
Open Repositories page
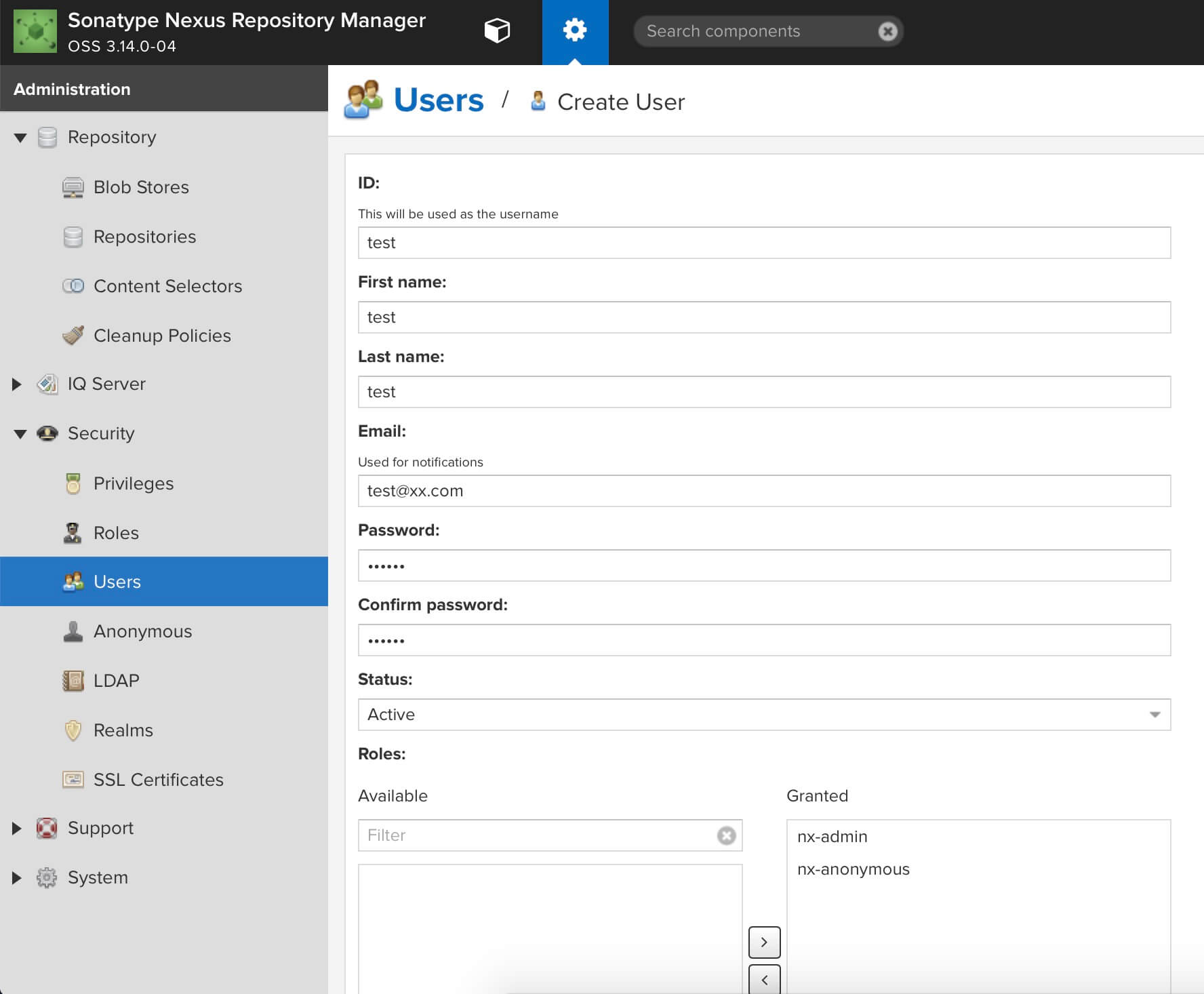144,237
